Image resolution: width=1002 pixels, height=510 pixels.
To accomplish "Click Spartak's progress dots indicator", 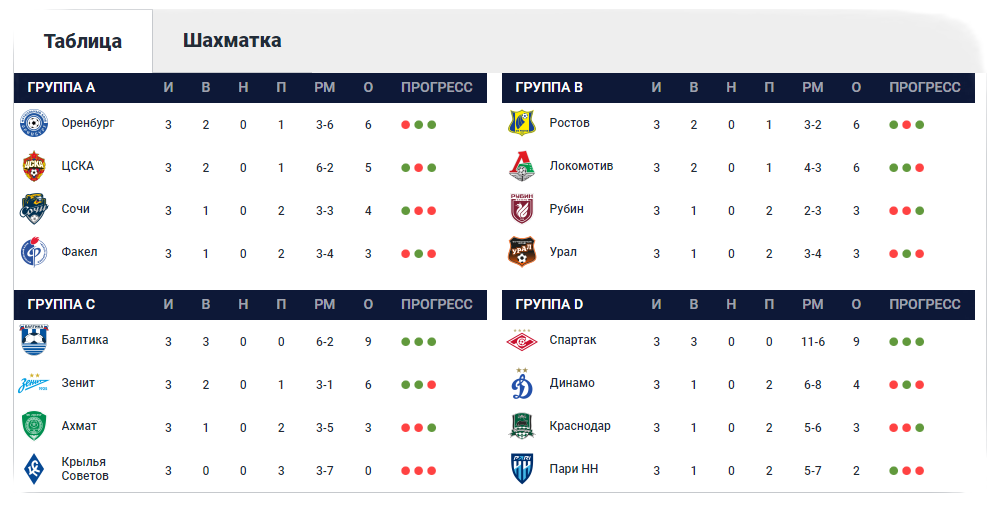I will pos(906,342).
